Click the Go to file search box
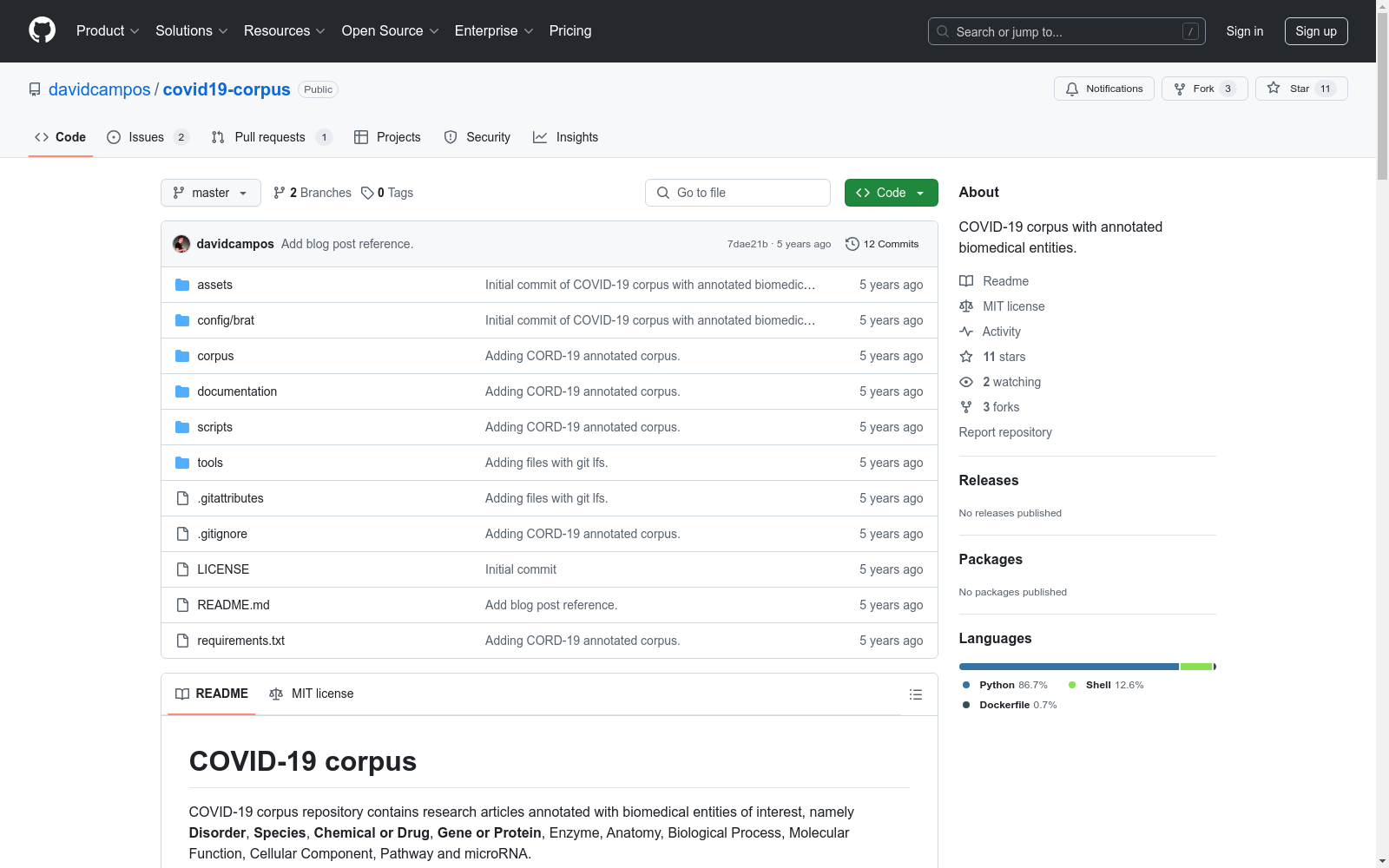This screenshot has height=868, width=1389. click(x=738, y=193)
